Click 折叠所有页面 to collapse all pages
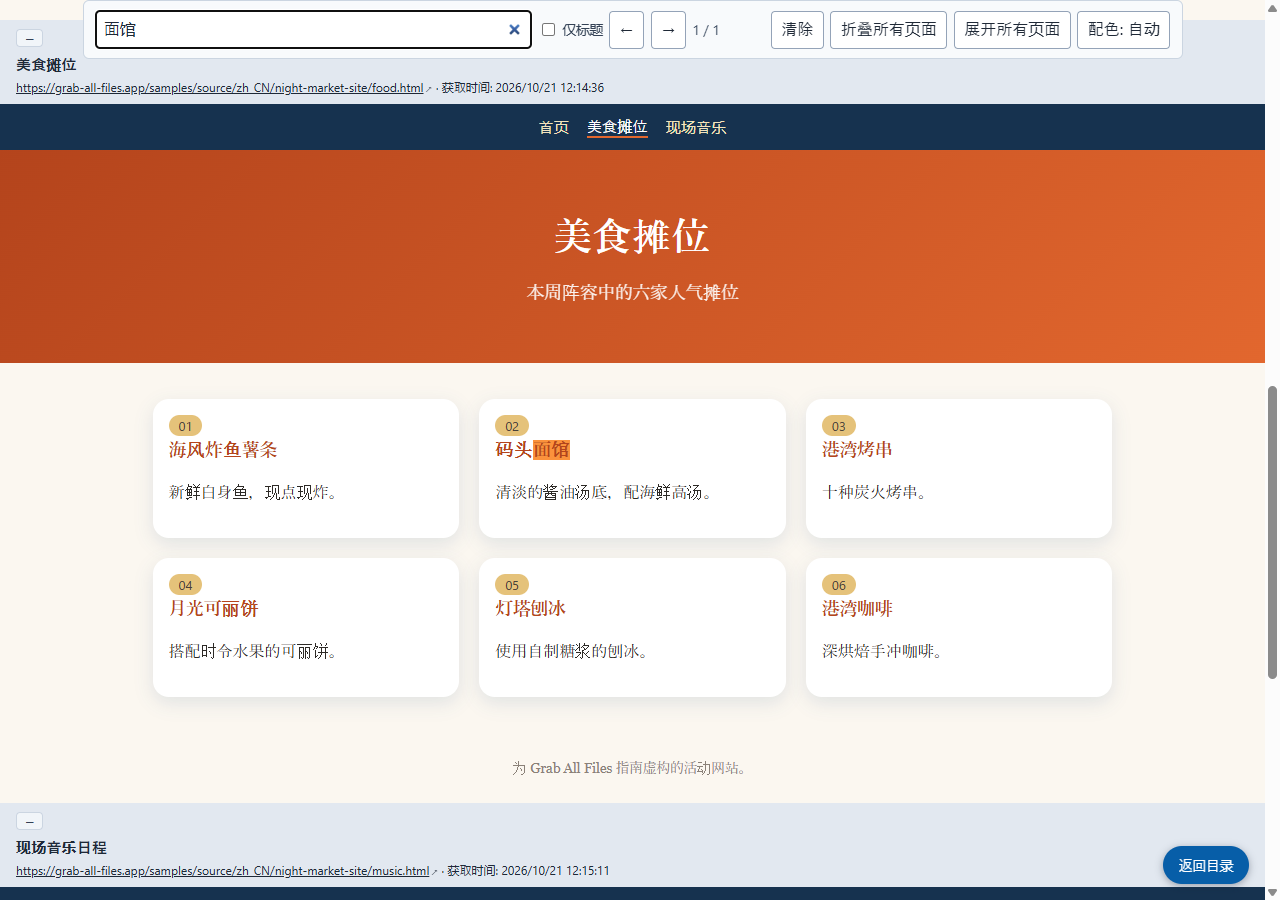This screenshot has height=900, width=1280. coord(888,30)
